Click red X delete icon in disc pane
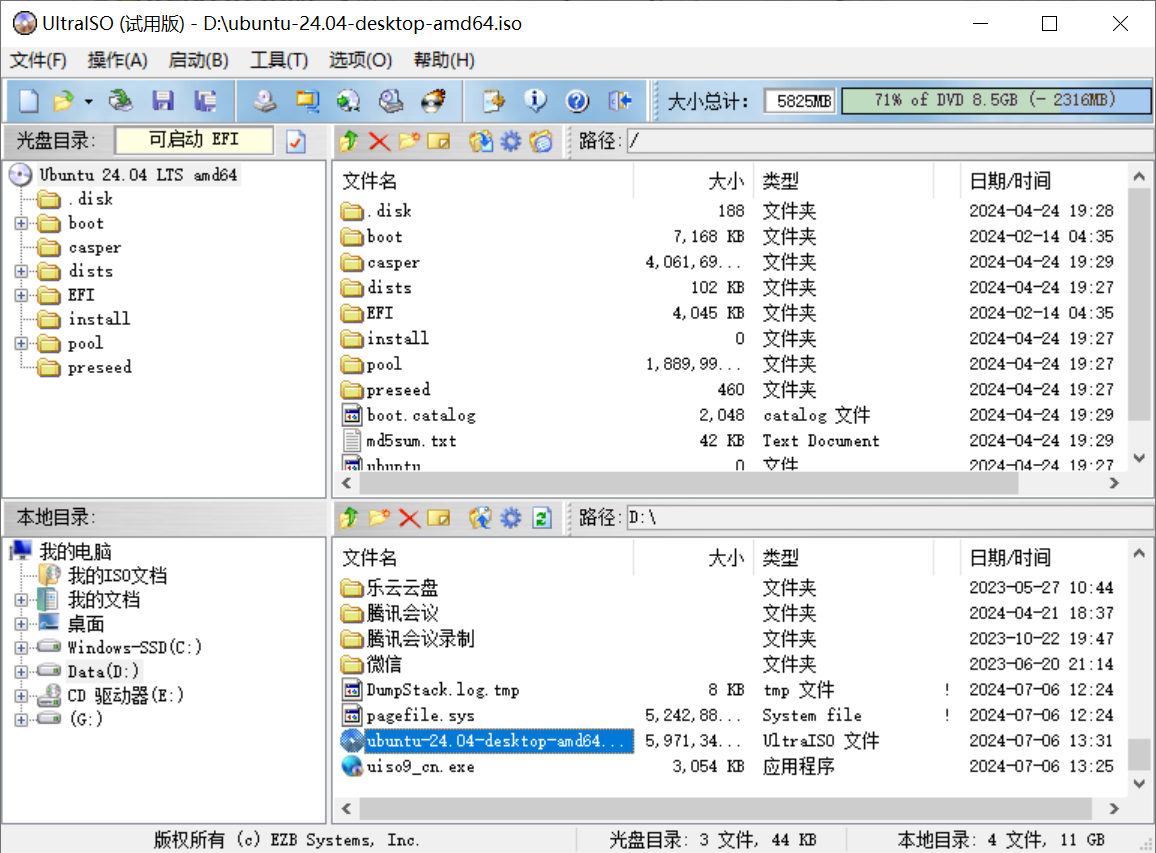 pyautogui.click(x=379, y=141)
